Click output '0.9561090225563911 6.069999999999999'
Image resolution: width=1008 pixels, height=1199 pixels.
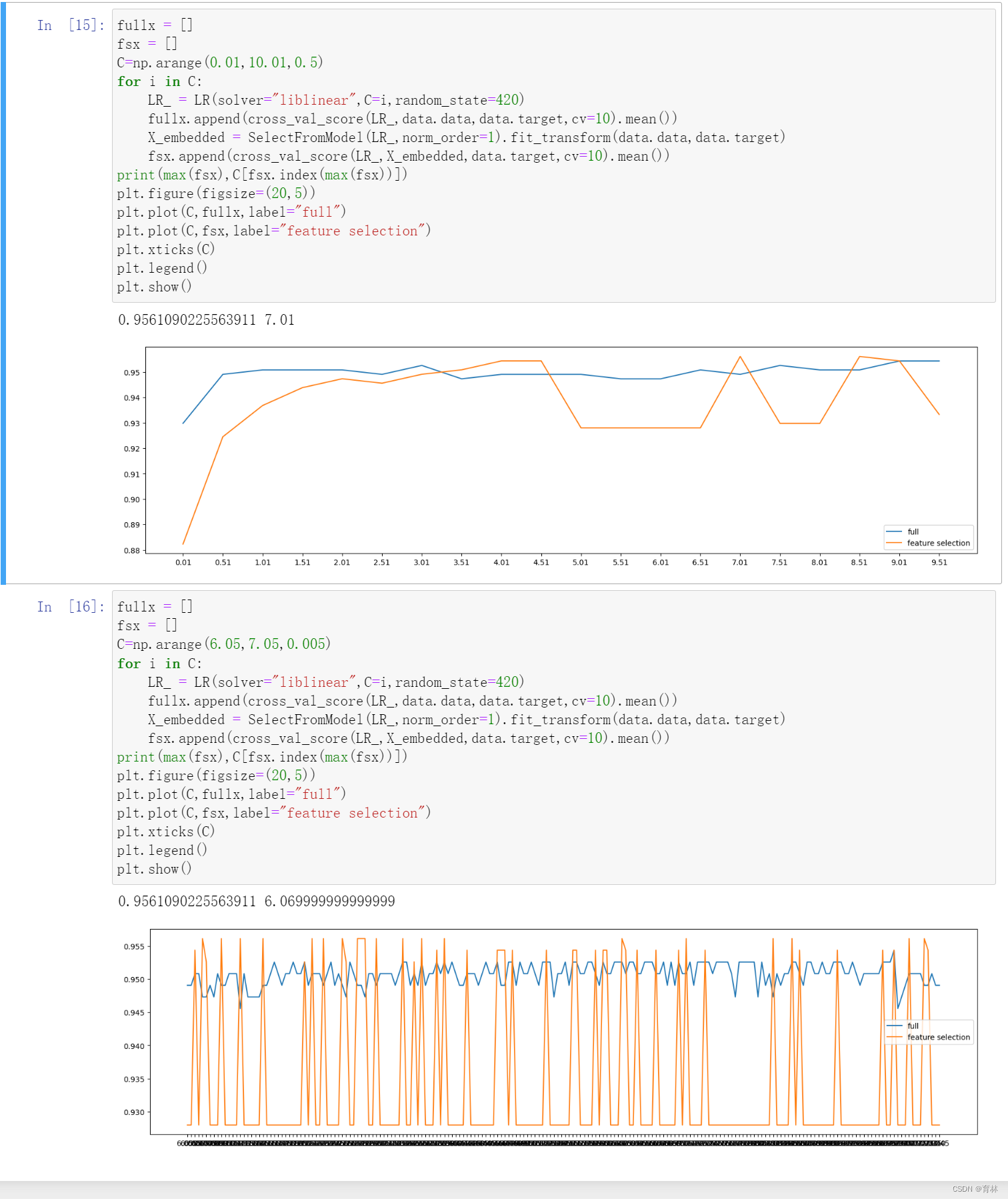[x=257, y=902]
